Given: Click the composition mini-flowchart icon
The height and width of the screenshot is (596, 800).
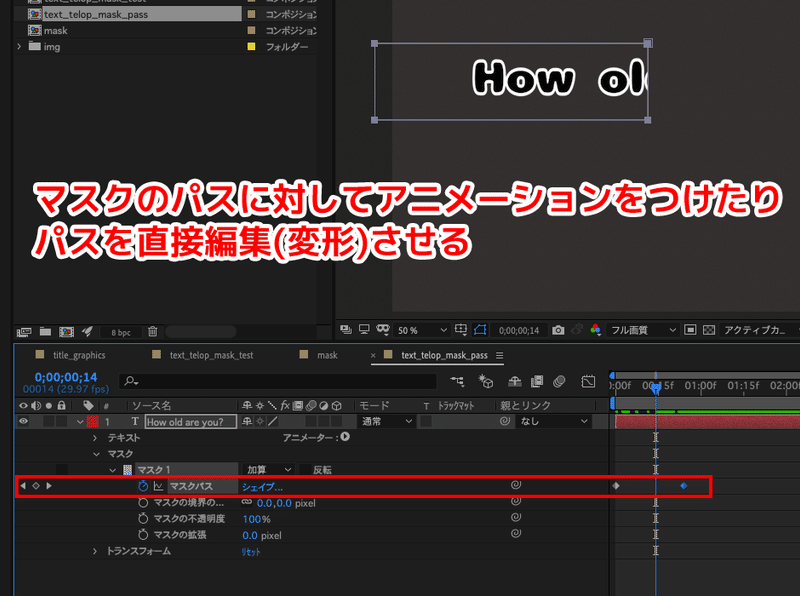Looking at the screenshot, I should click(457, 380).
